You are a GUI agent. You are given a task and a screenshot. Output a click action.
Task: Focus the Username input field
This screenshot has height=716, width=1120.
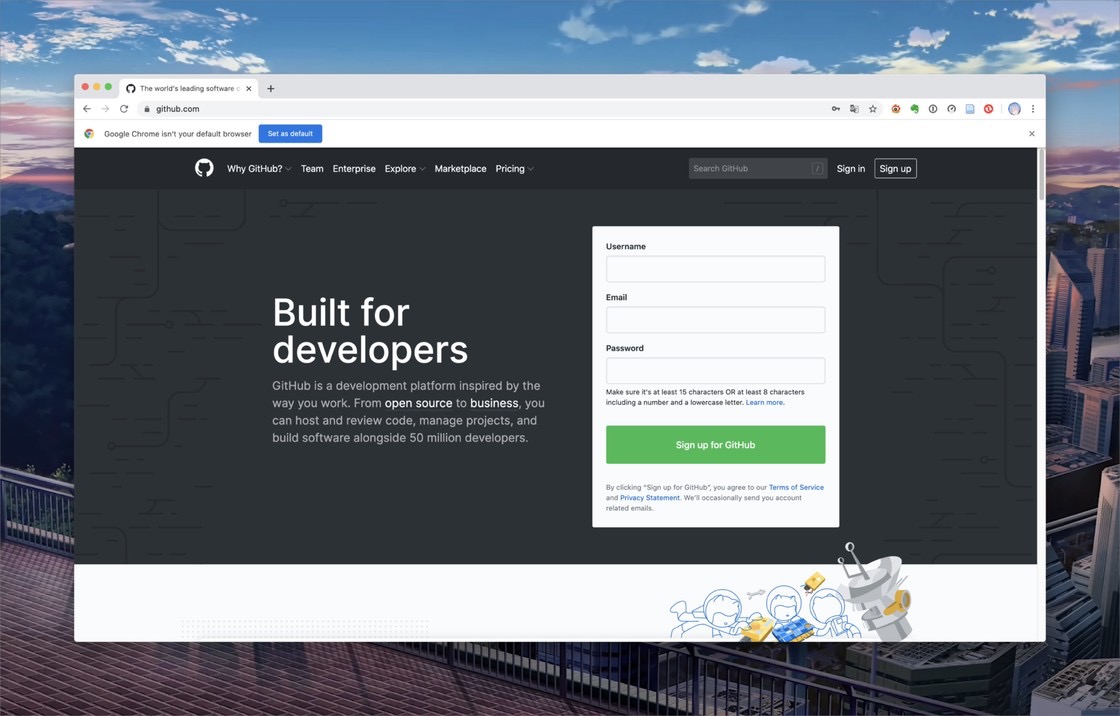715,269
